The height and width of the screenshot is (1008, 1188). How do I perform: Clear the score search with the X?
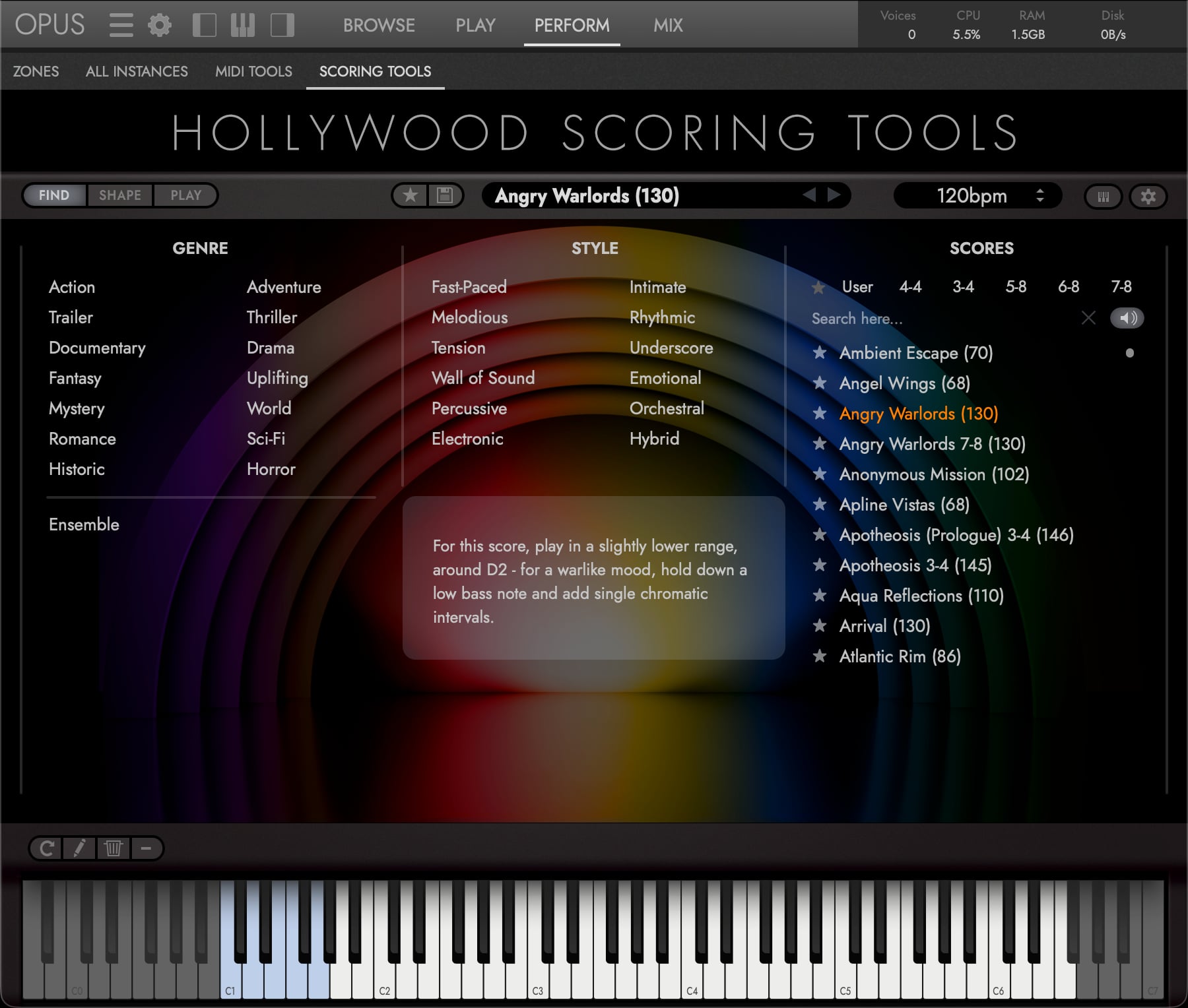1088,318
